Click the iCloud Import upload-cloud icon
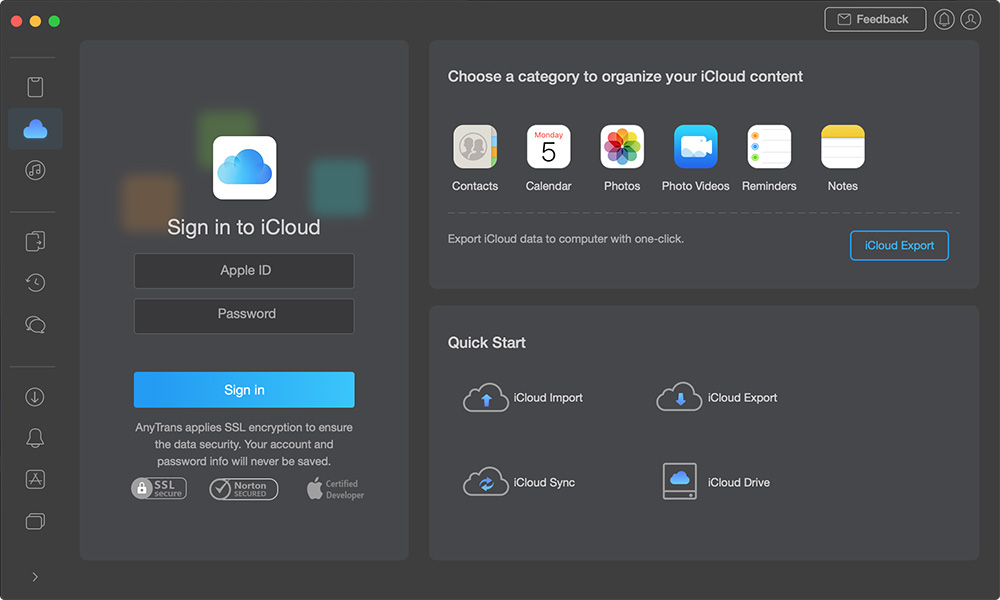1000x600 pixels. tap(486, 397)
